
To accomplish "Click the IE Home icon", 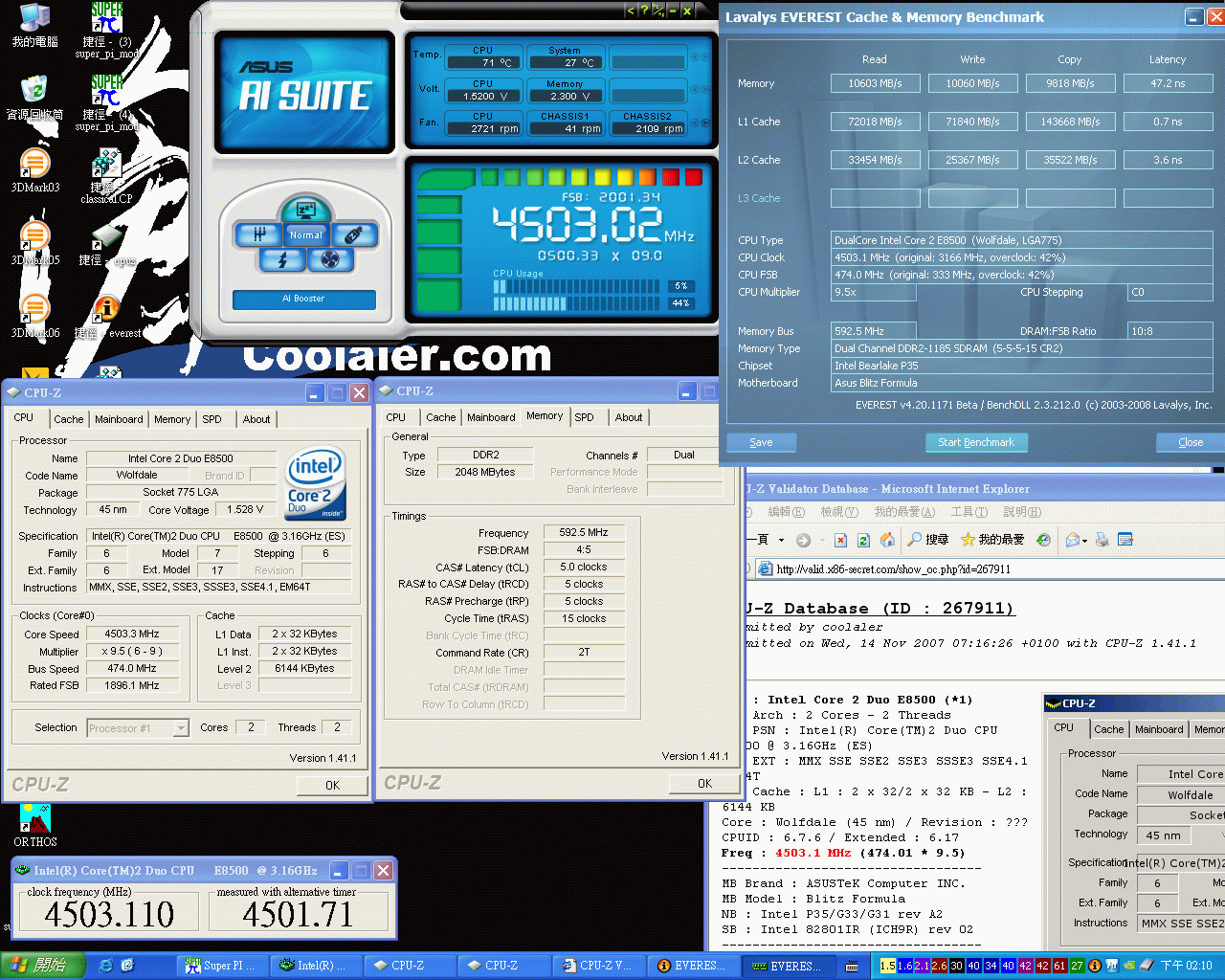I will pos(887,540).
